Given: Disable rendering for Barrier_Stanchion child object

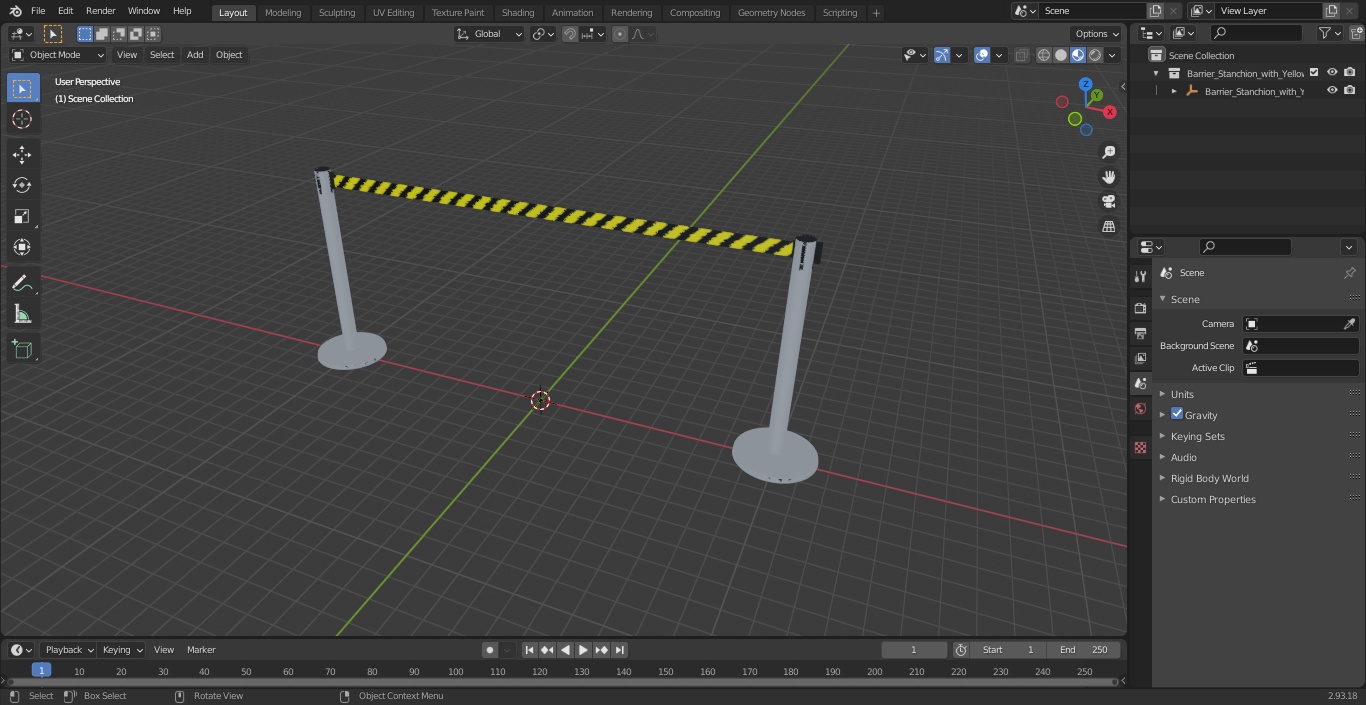Looking at the screenshot, I should 1350,90.
